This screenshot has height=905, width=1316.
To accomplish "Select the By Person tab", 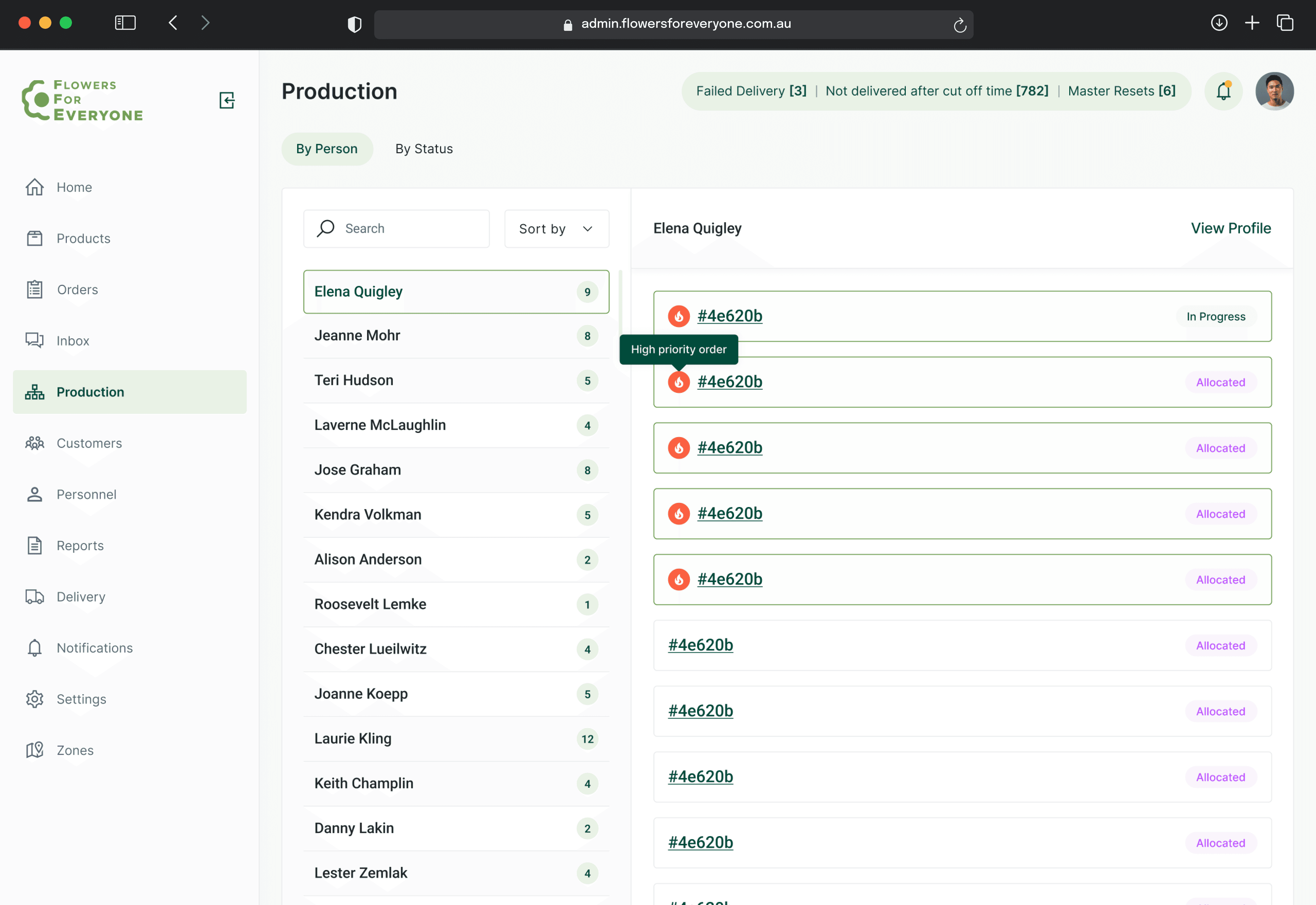I will [327, 148].
